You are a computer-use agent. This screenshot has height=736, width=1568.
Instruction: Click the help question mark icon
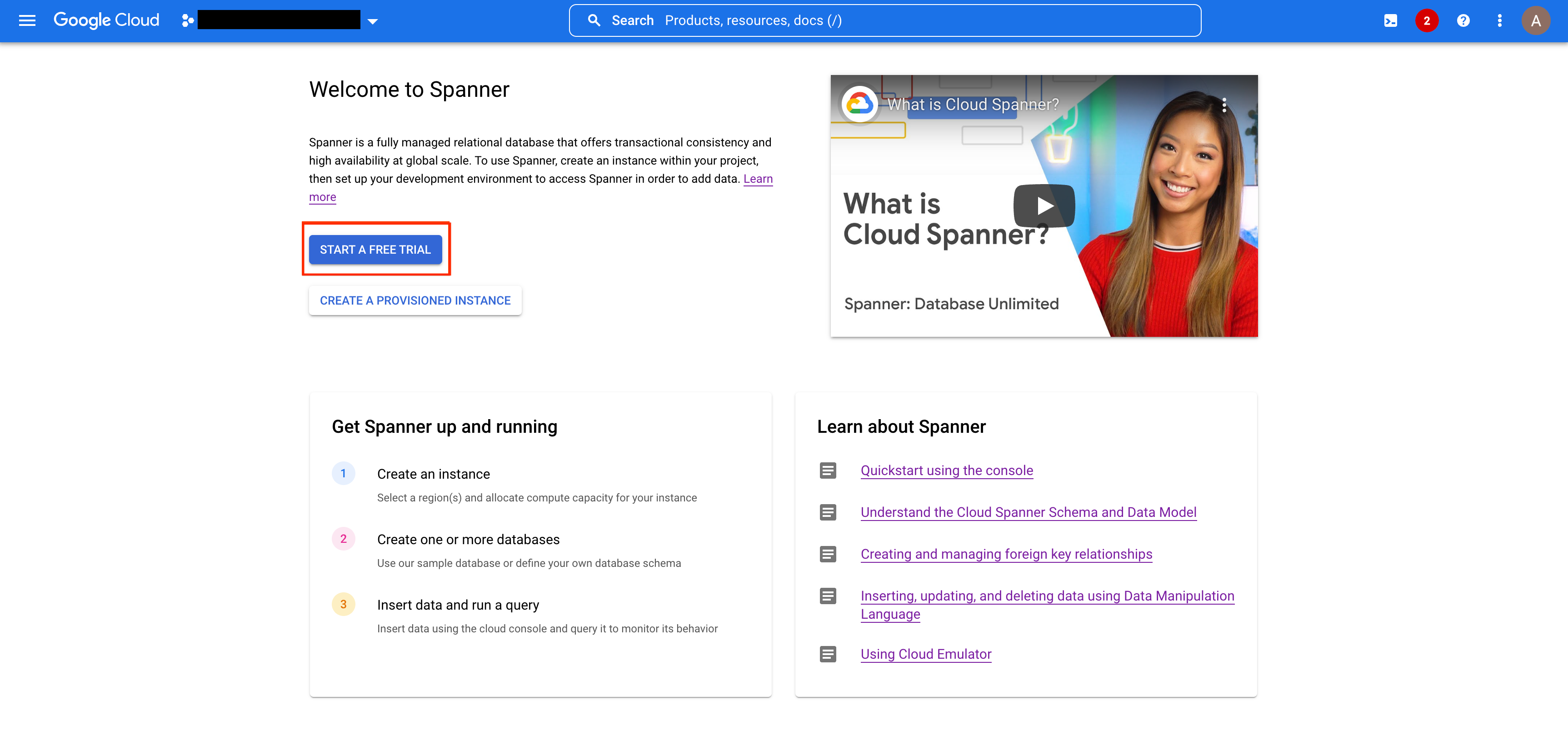[x=1462, y=20]
